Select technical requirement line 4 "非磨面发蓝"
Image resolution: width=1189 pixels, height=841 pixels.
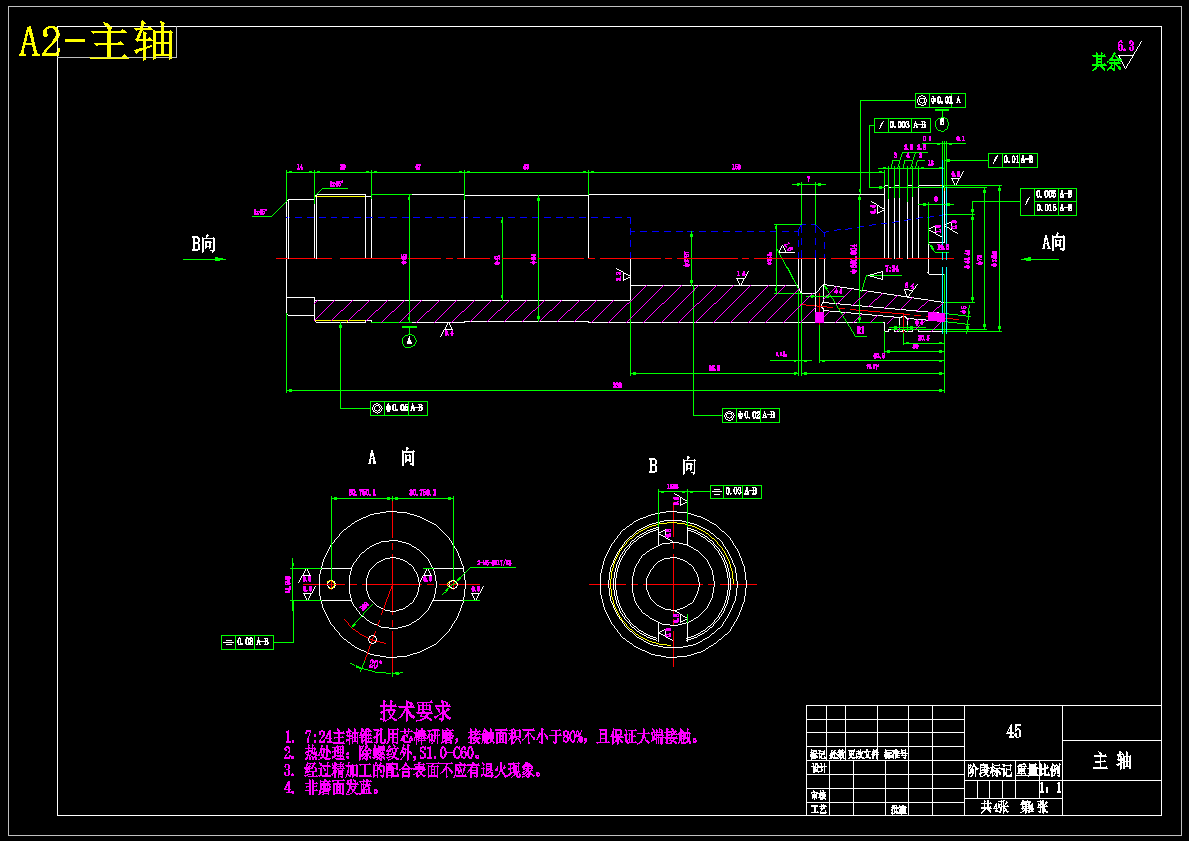point(332,788)
